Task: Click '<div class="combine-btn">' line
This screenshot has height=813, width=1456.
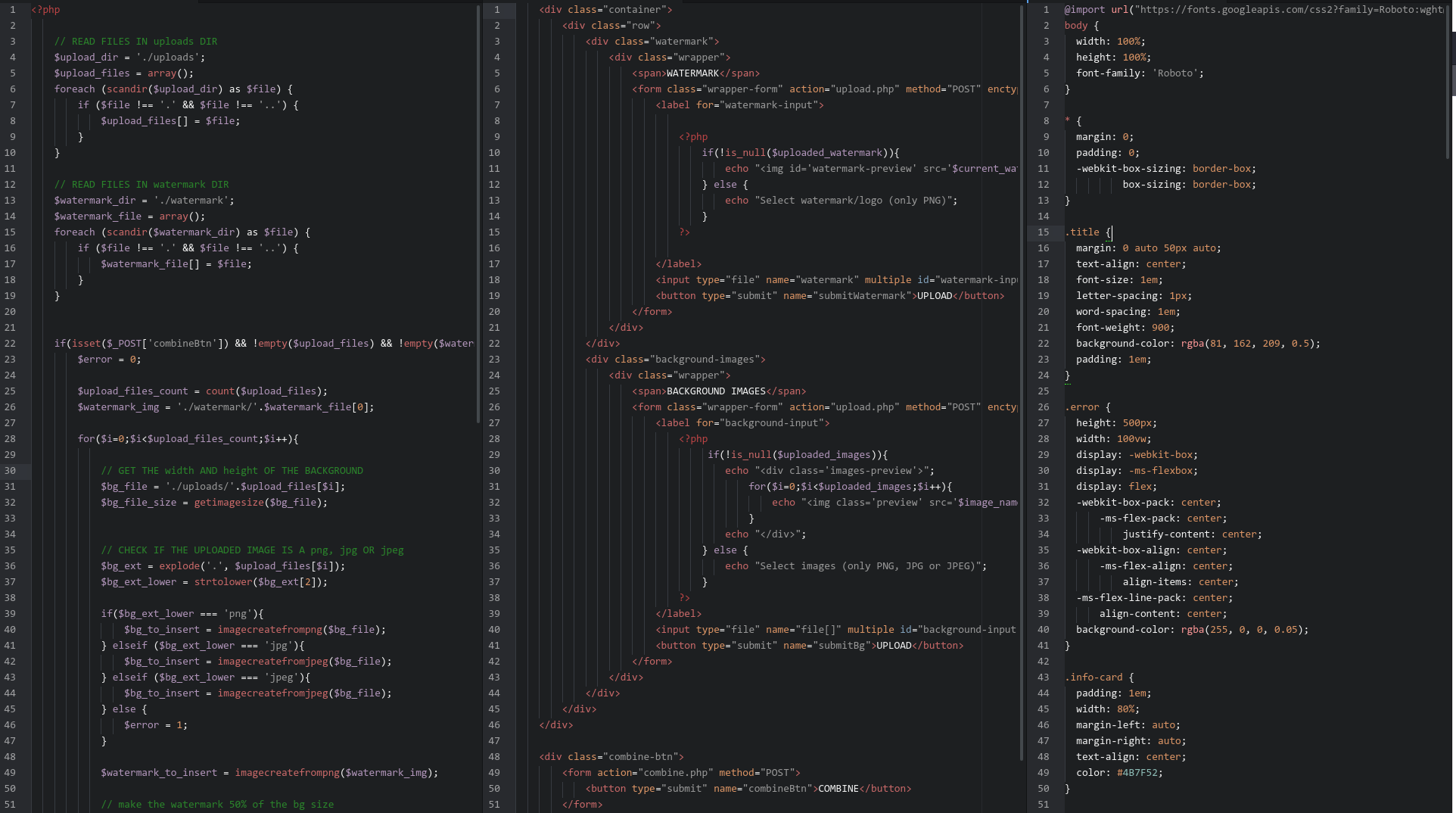Action: 611,757
